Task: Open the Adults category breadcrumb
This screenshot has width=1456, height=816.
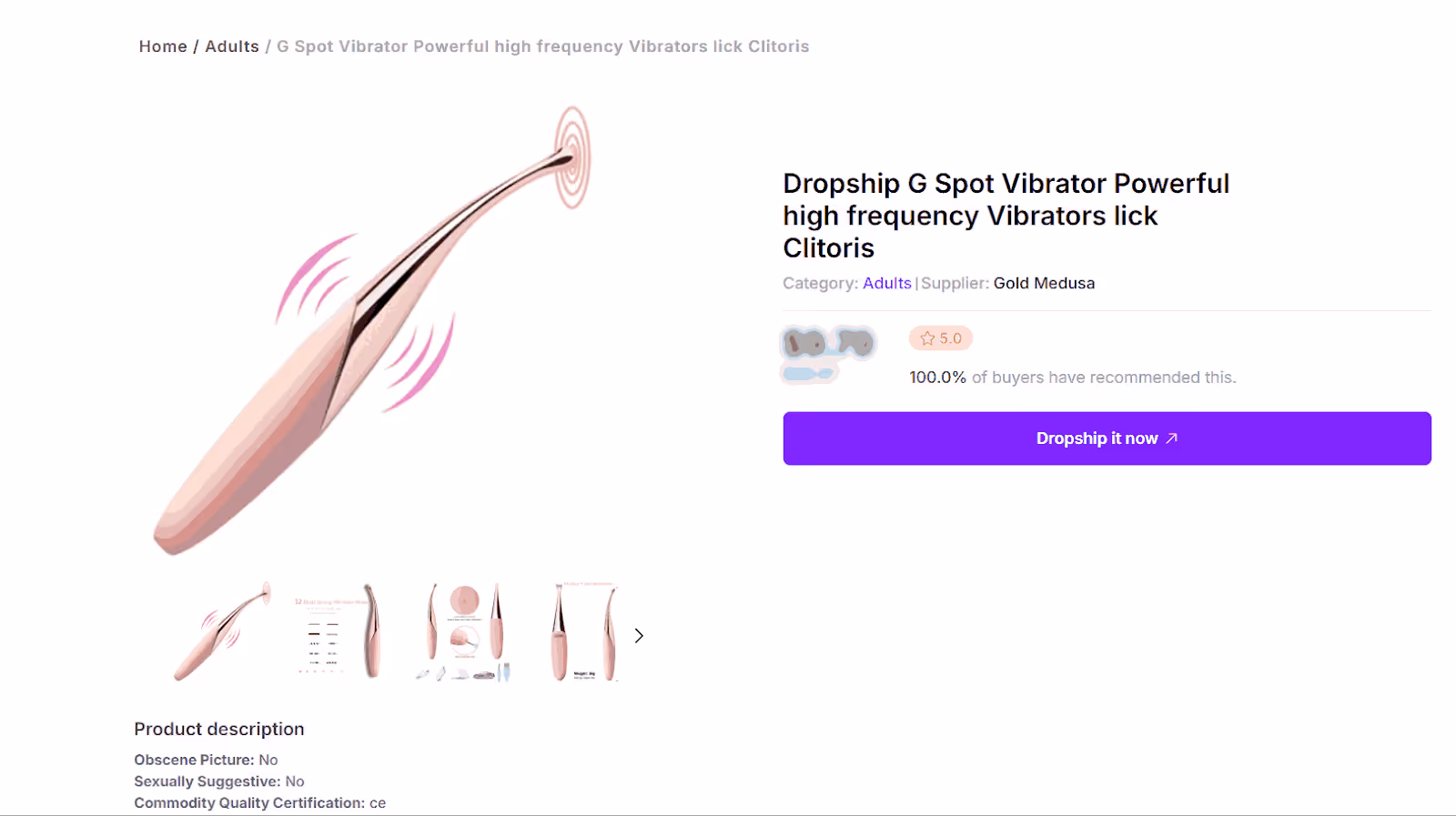Action: (x=232, y=46)
